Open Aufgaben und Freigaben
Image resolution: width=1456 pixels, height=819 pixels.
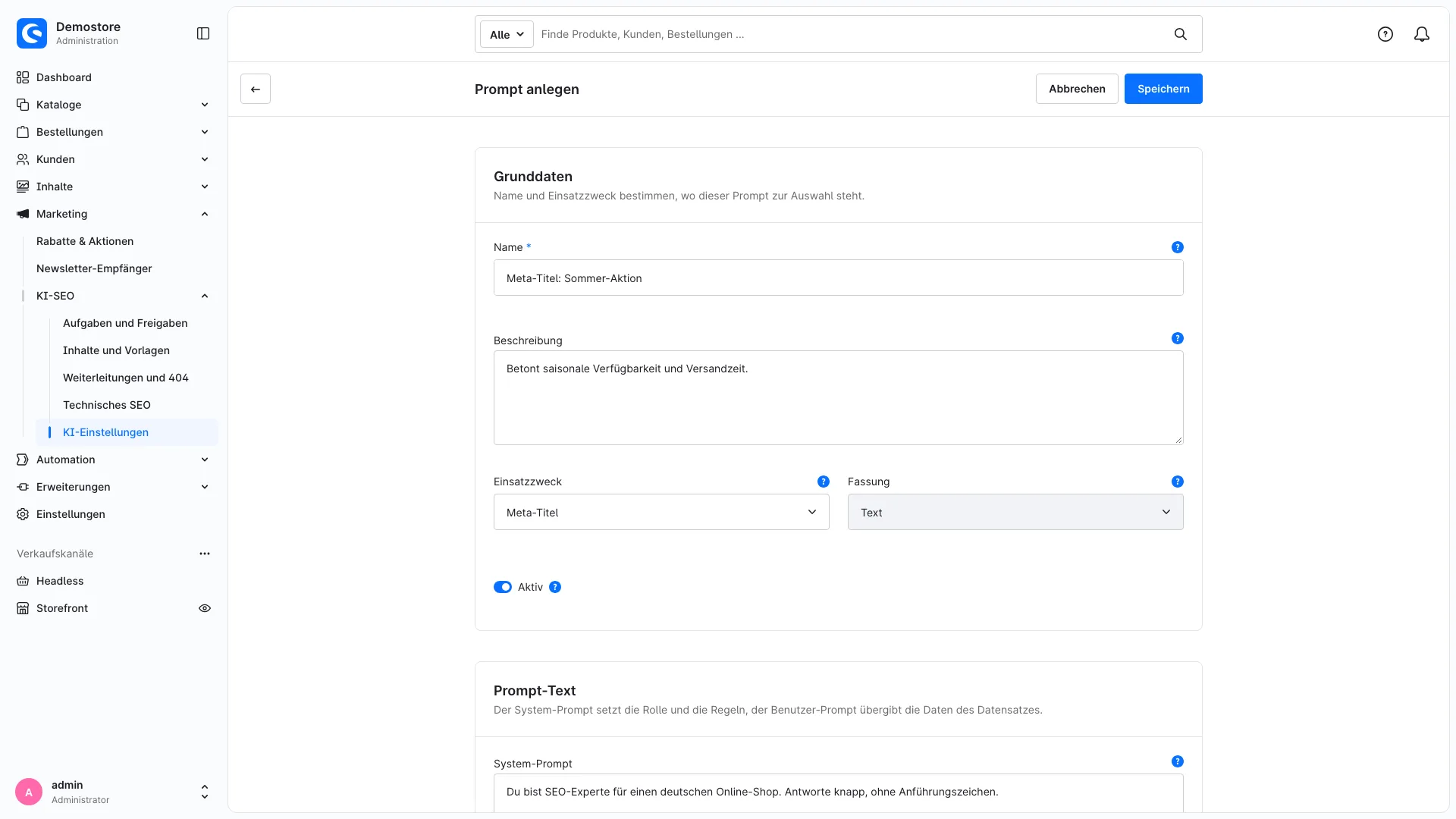point(125,323)
